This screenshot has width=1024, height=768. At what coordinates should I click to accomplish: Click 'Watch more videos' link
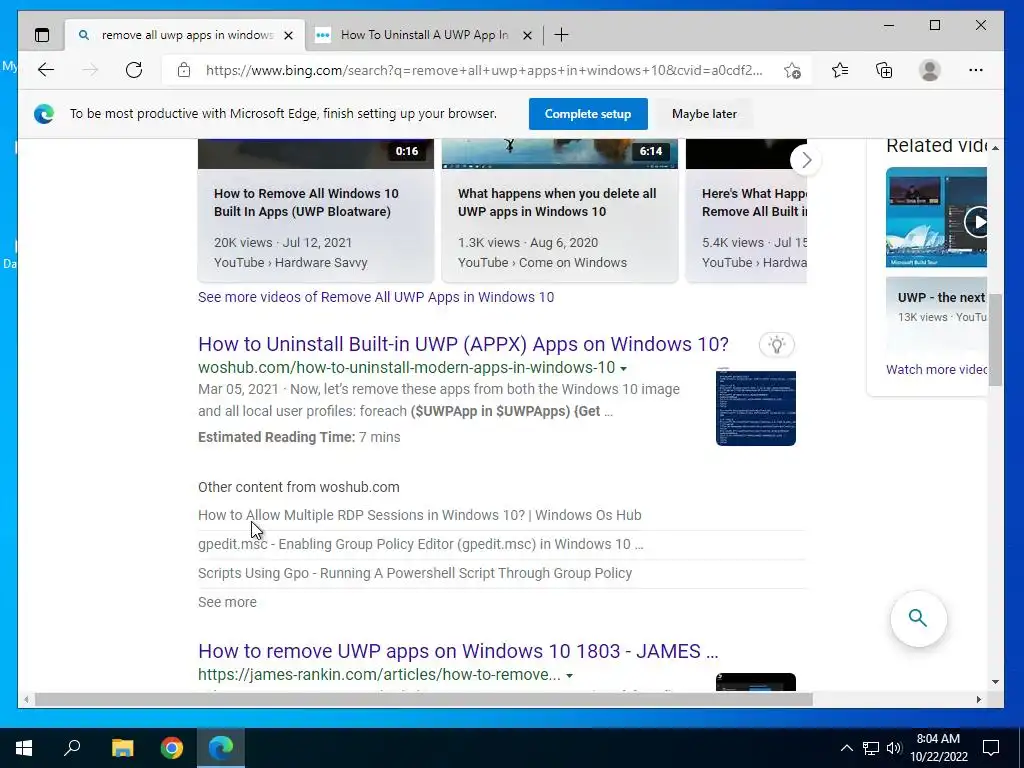point(936,370)
